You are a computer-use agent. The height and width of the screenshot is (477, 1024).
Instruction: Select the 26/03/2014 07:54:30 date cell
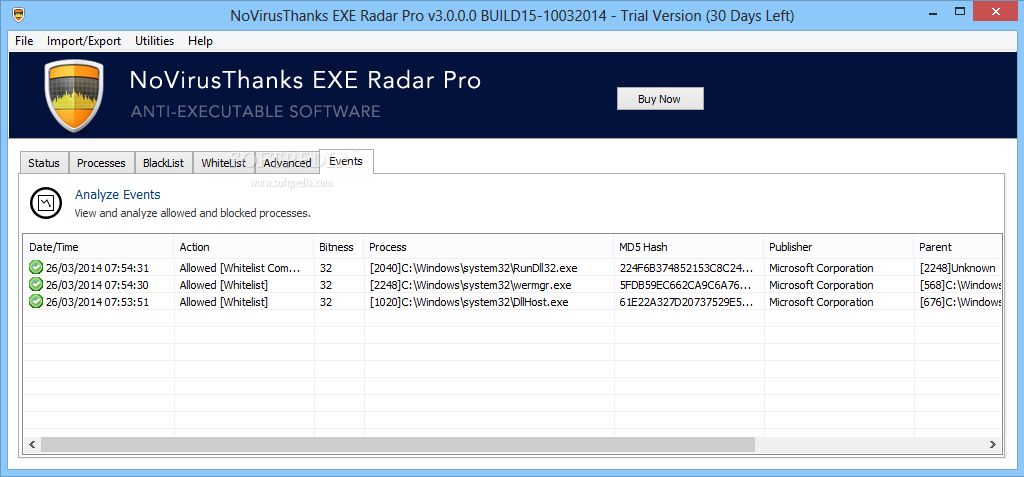pyautogui.click(x=97, y=285)
